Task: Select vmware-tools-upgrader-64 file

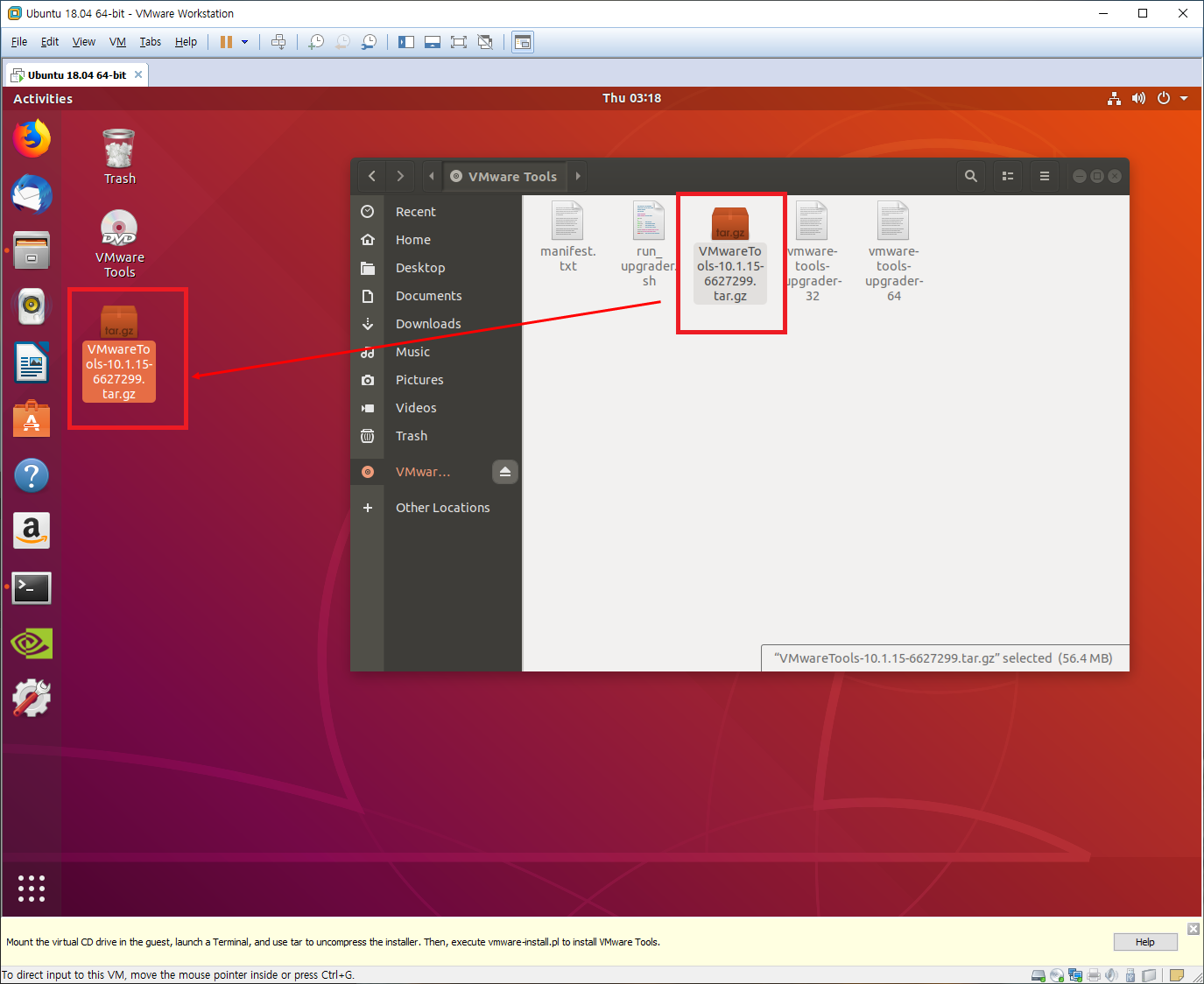Action: click(x=893, y=251)
